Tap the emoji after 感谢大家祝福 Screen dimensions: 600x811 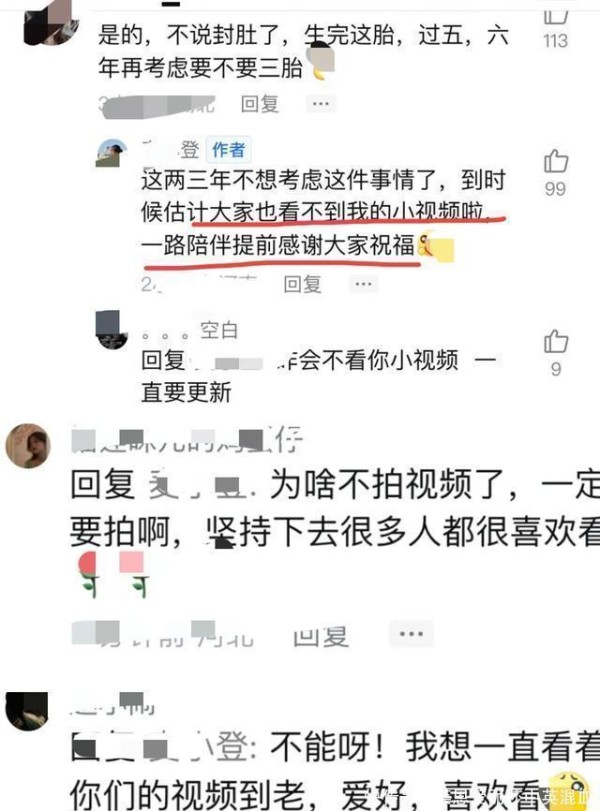coord(437,246)
